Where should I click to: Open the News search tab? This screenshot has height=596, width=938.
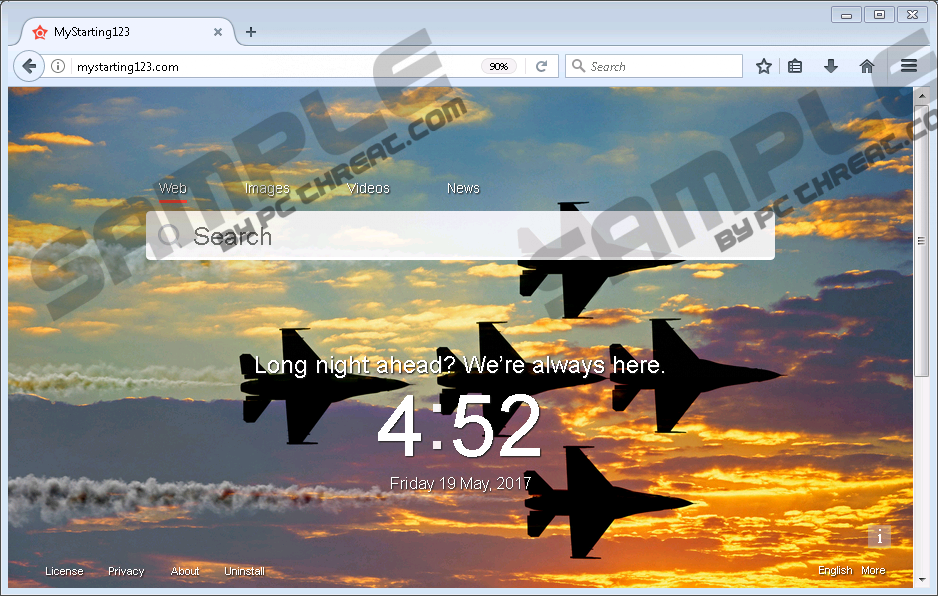(x=463, y=188)
